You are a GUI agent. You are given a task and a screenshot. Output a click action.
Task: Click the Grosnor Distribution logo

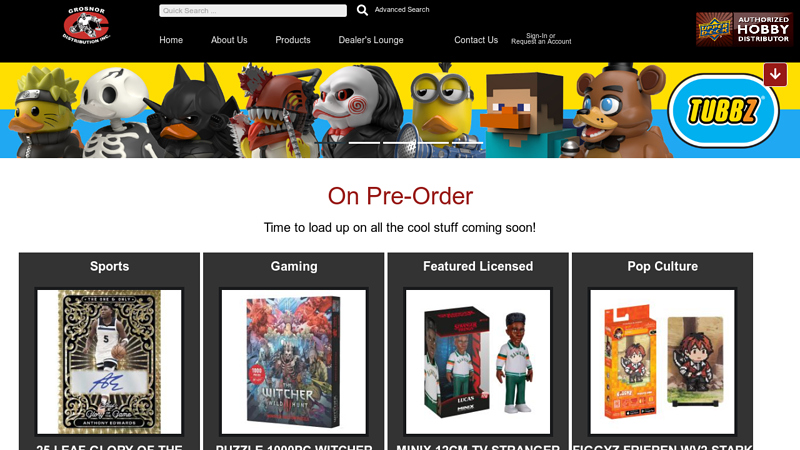point(86,25)
